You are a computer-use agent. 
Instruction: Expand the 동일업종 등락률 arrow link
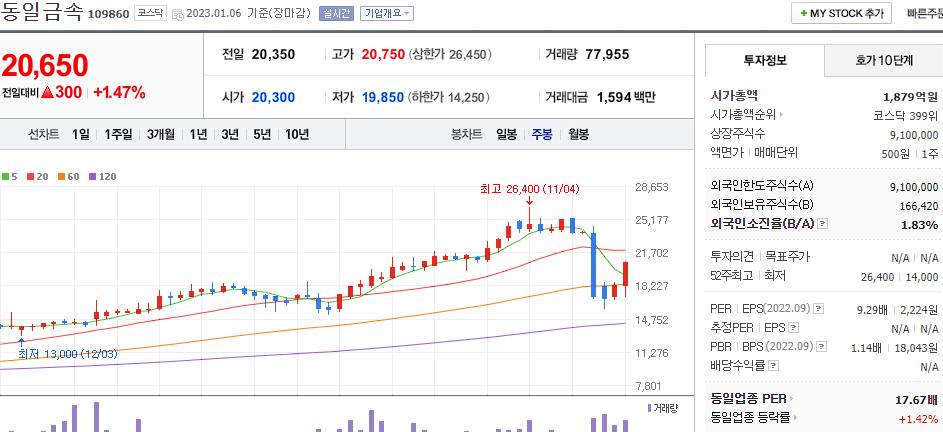pos(754,417)
